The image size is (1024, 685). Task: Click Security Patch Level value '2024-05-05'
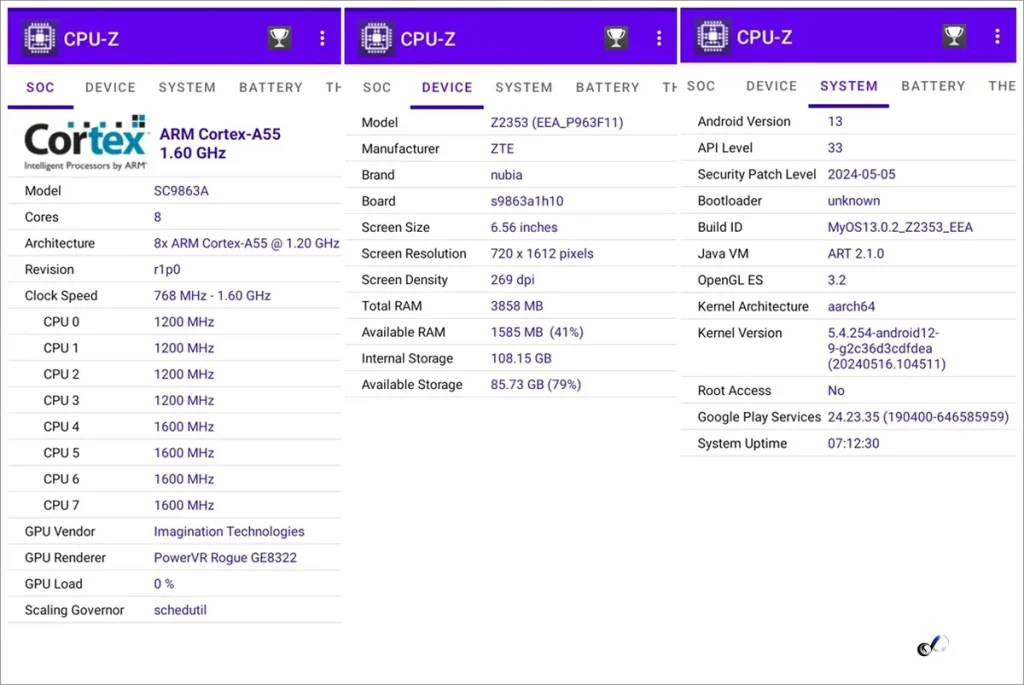pos(861,174)
